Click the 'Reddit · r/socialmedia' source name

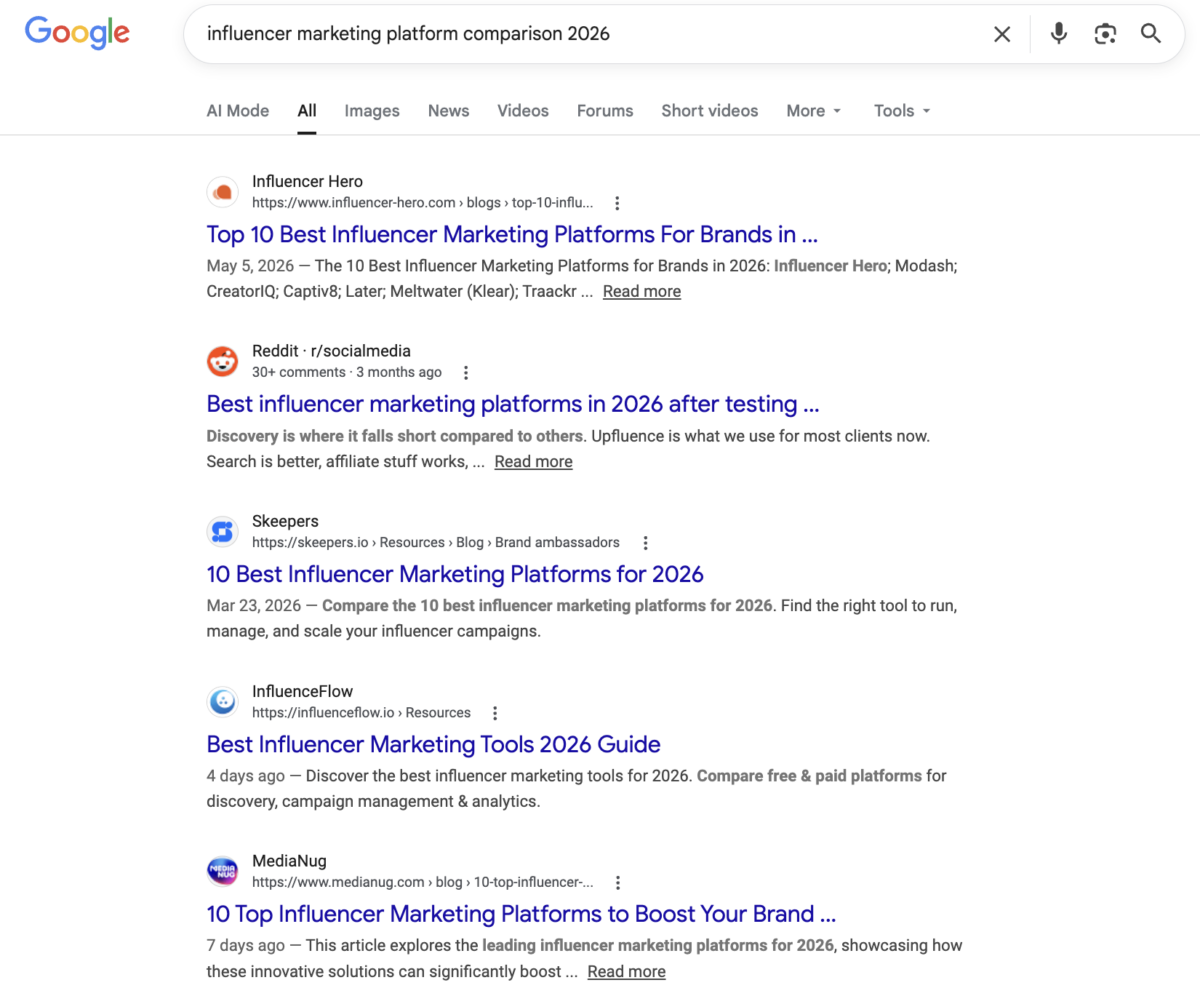point(331,351)
